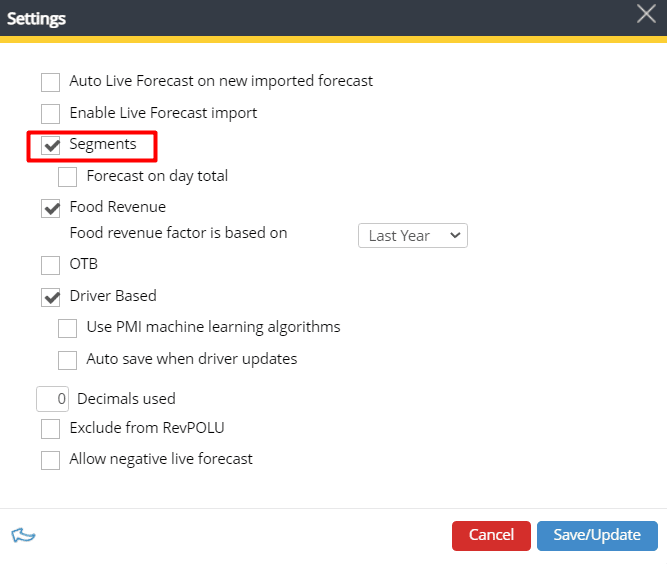Click the Decimals used label text
Screen dimensions: 667x564
tap(126, 399)
